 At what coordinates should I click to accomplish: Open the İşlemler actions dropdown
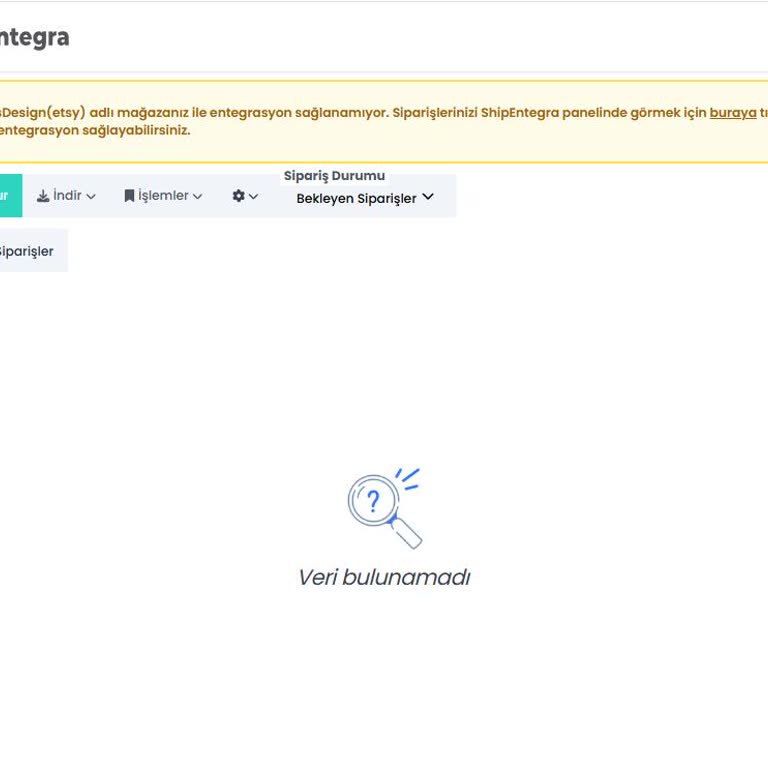tap(163, 195)
